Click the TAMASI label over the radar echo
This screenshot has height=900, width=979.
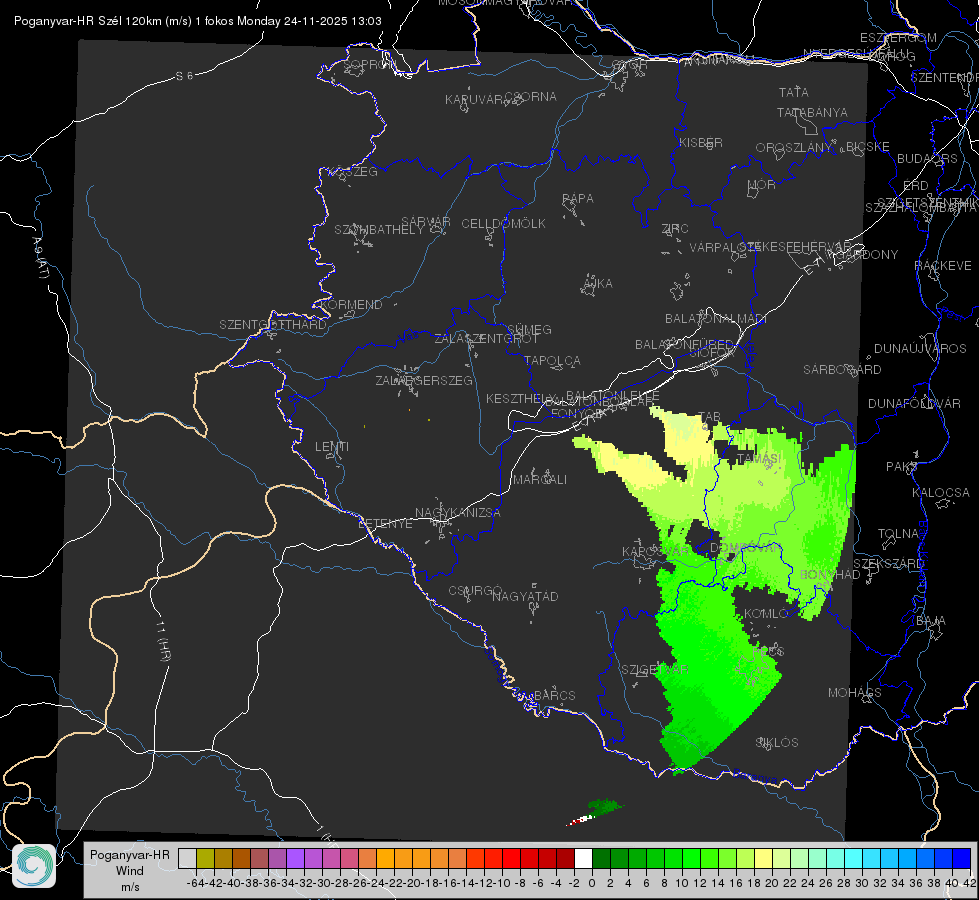point(759,459)
